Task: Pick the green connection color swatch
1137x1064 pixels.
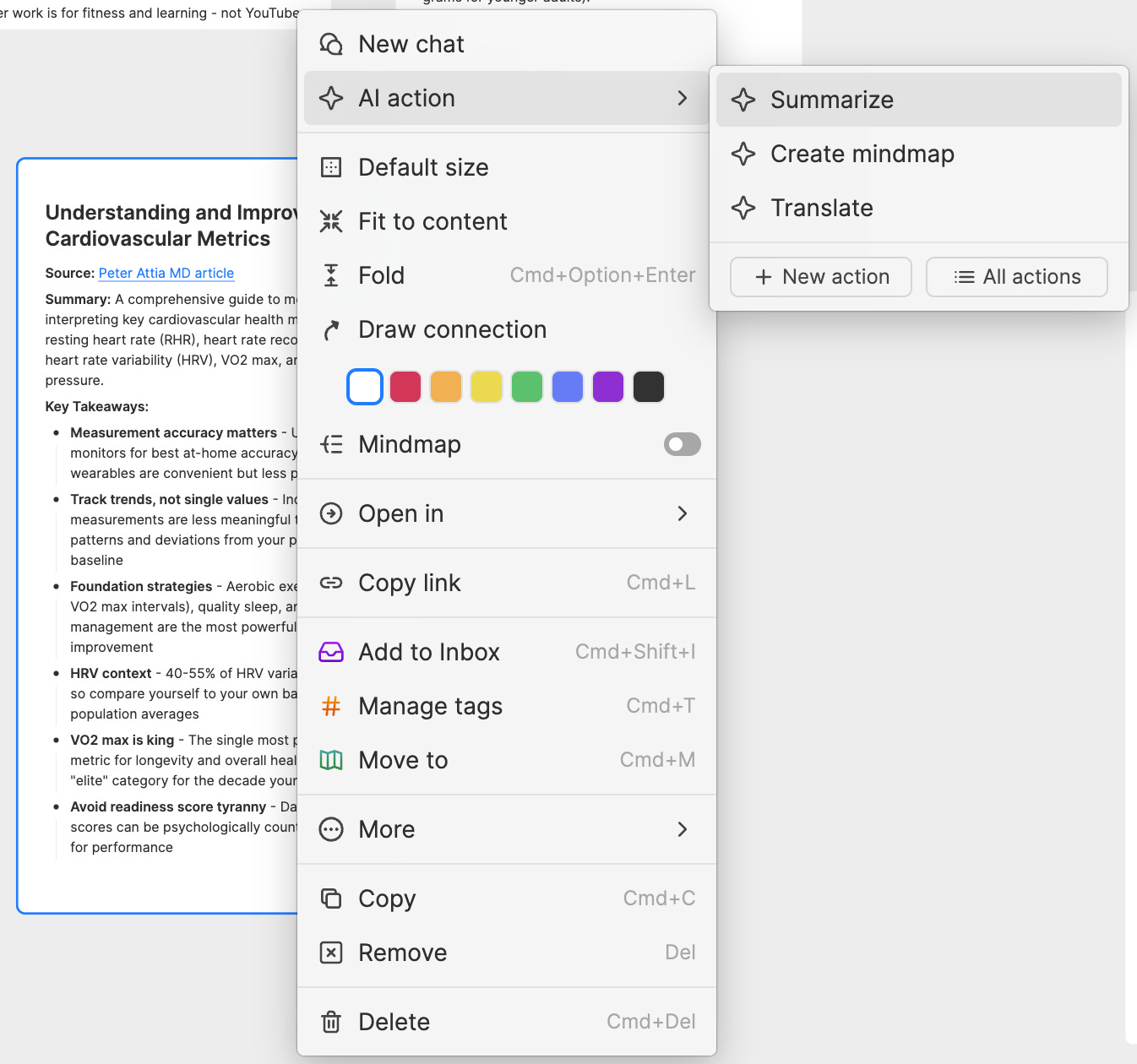Action: (x=527, y=386)
